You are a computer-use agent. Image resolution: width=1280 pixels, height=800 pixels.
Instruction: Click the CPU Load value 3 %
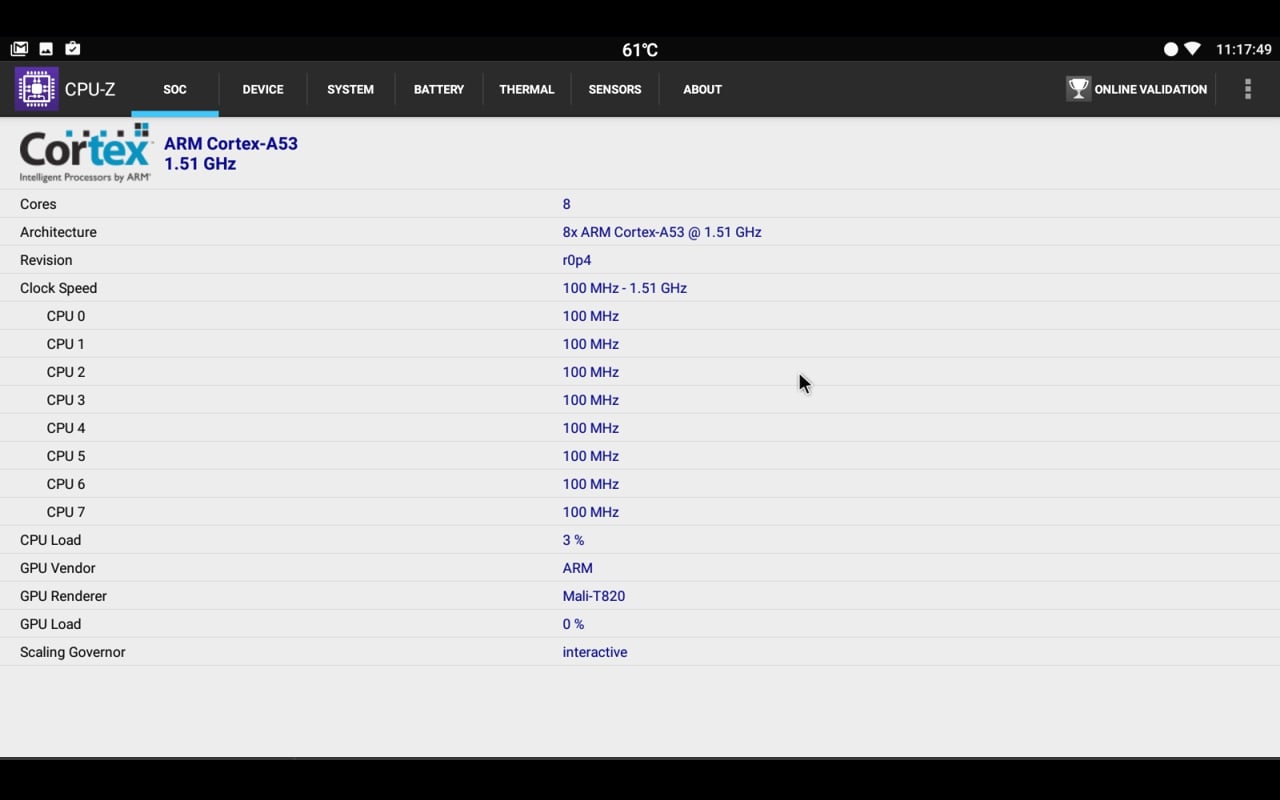click(573, 540)
